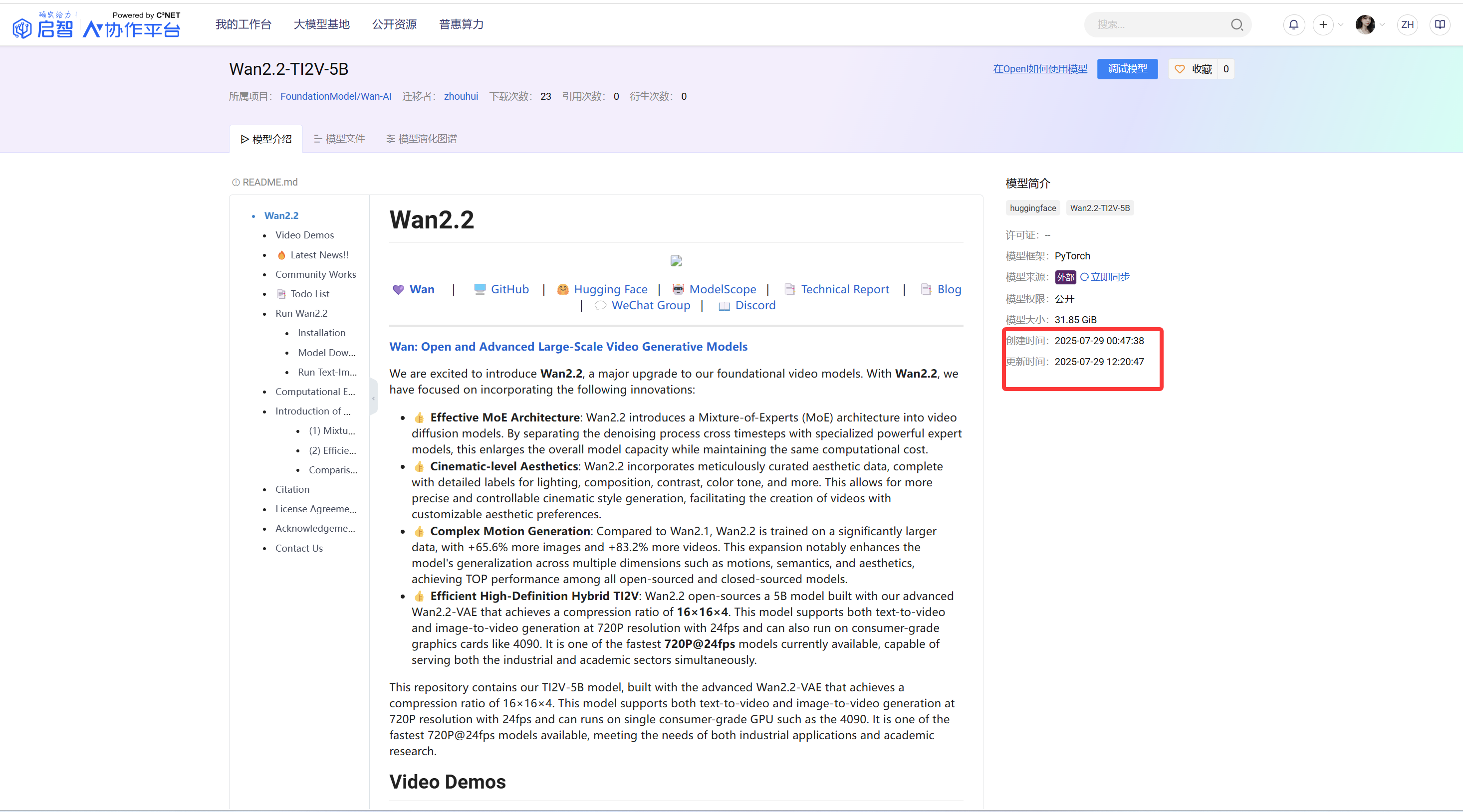Image resolution: width=1463 pixels, height=812 pixels.
Task: Focus the search input field
Action: (1162, 24)
